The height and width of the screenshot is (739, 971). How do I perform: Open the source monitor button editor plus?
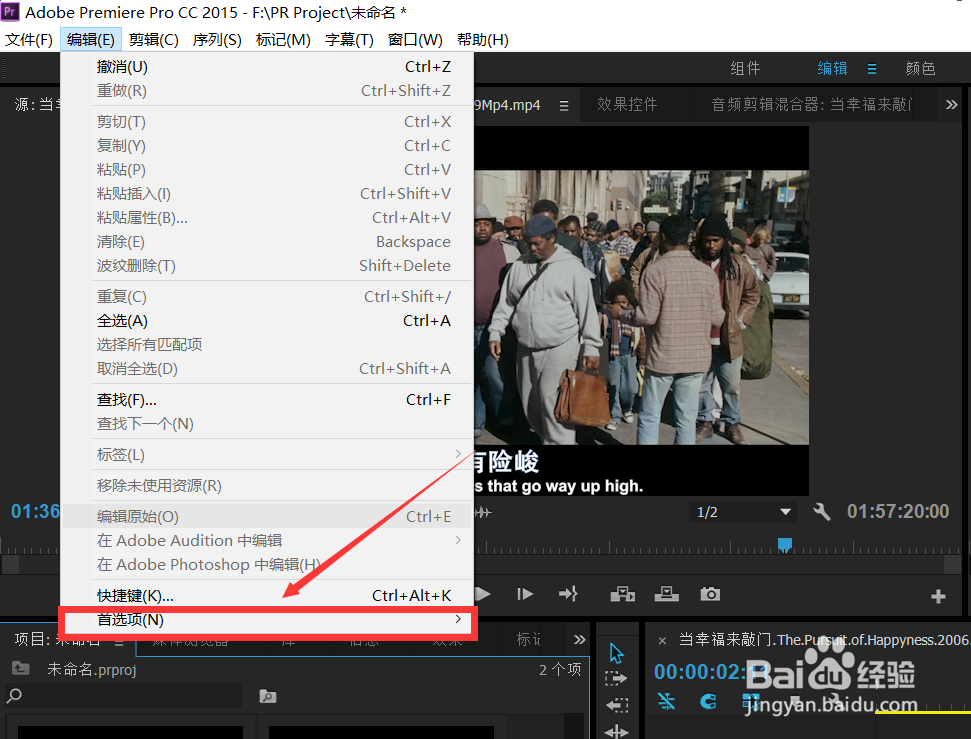[x=938, y=597]
